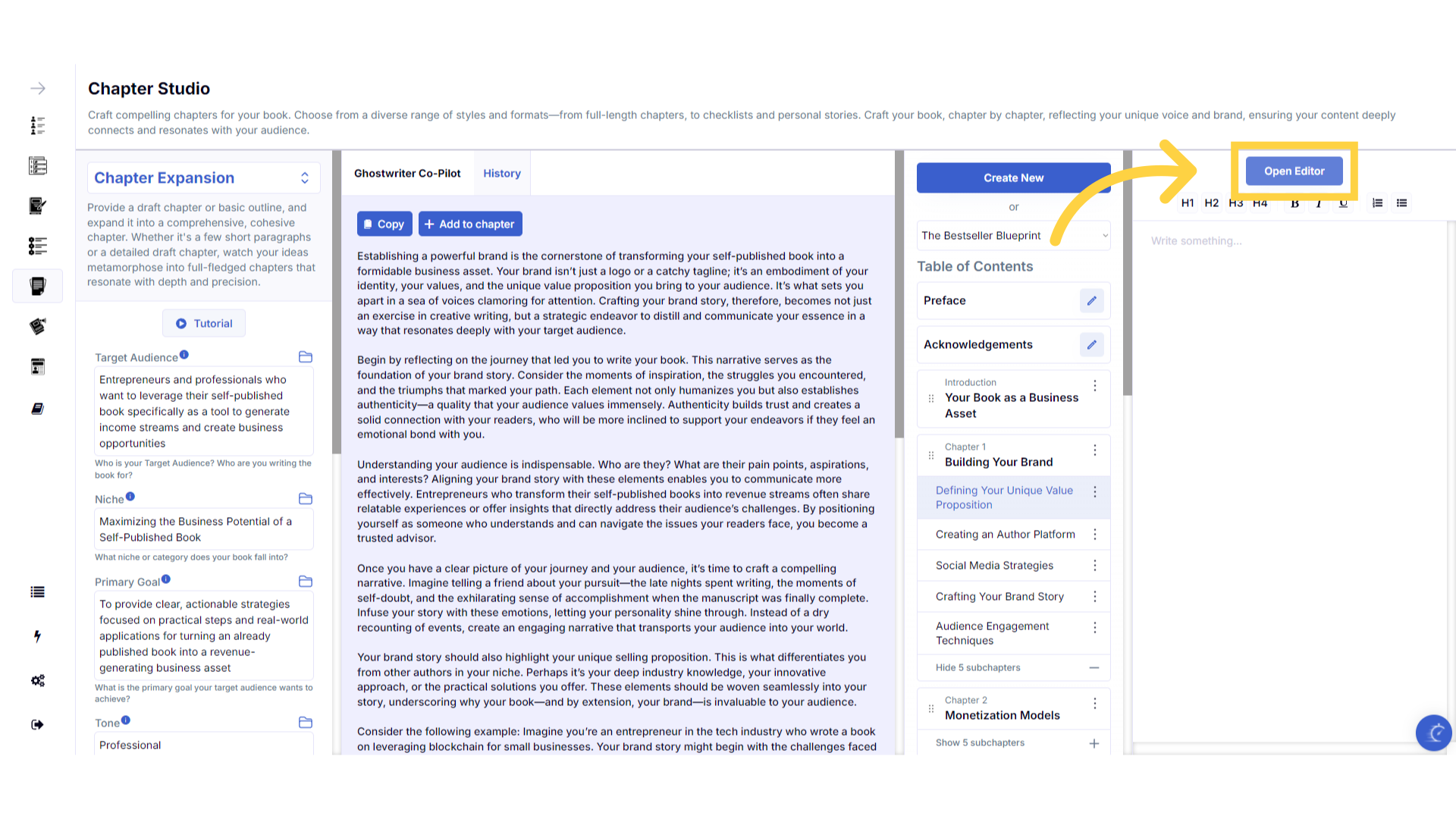Open the folder icon next to Target Audience

[x=306, y=356]
